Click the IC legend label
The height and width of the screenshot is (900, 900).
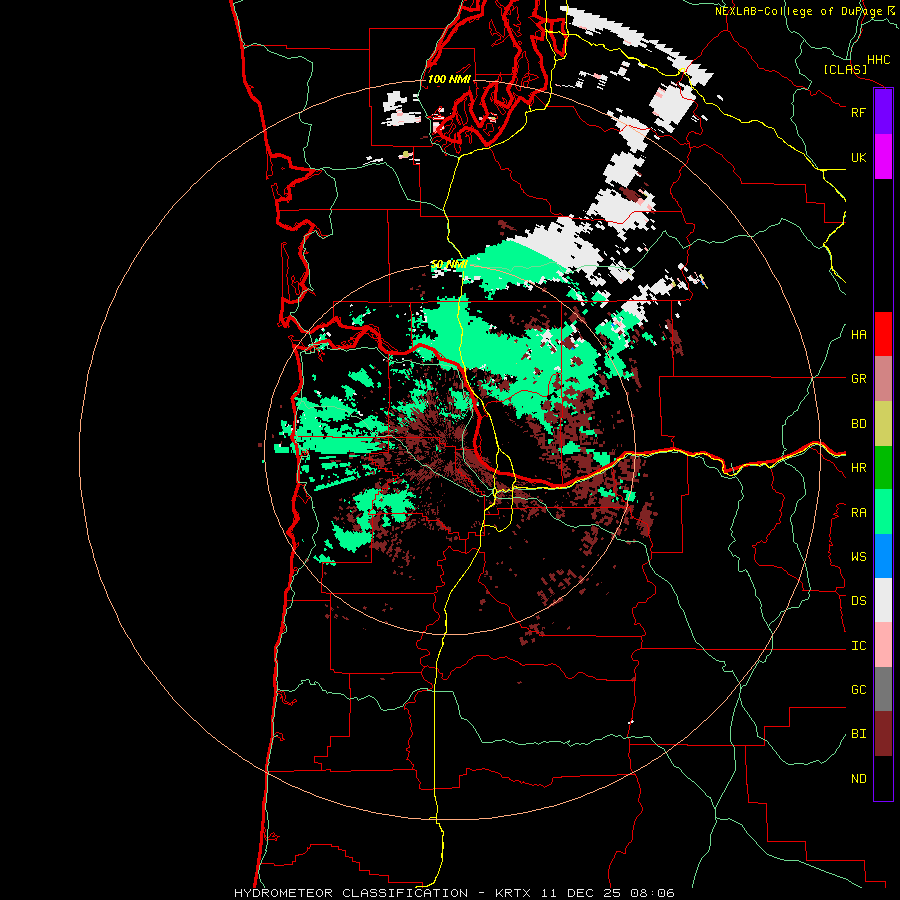[x=858, y=646]
